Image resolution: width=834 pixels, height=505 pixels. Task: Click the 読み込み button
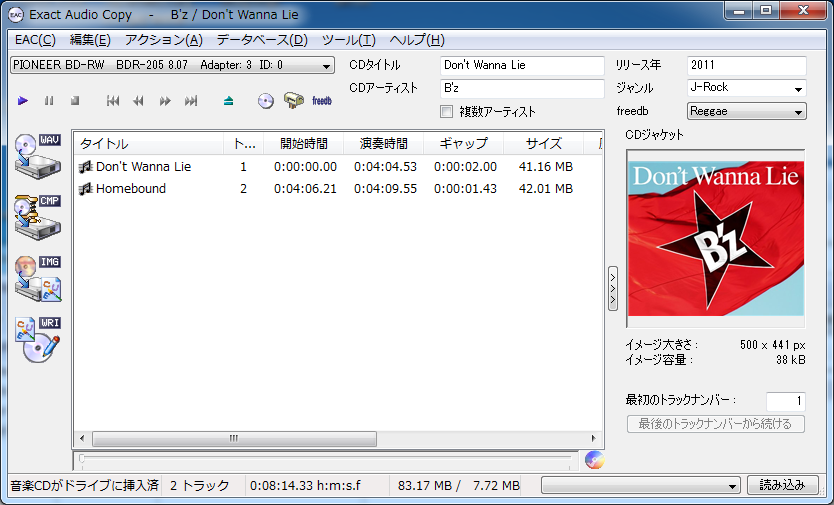(x=782, y=485)
